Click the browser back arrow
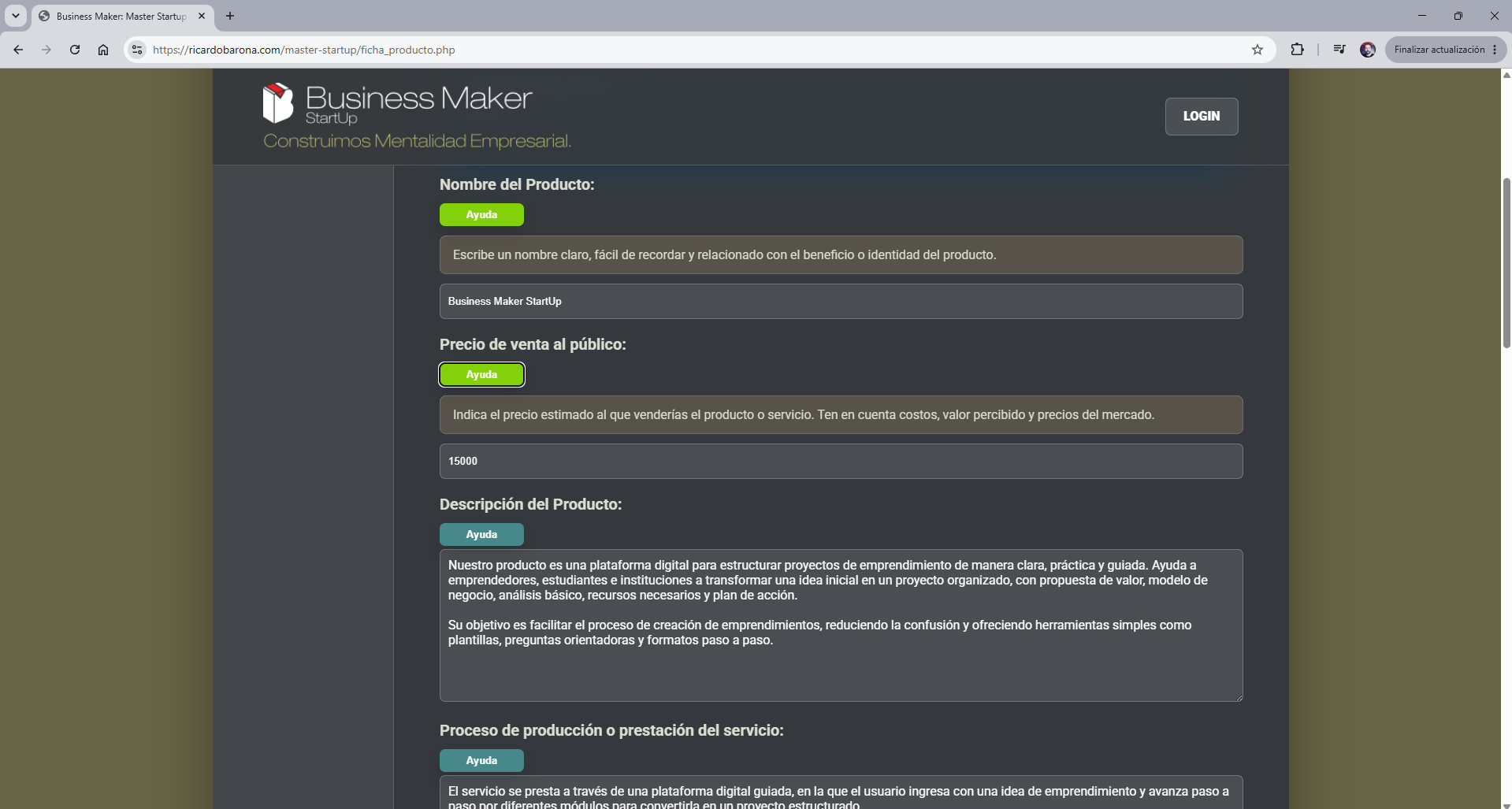Viewport: 1512px width, 809px height. pyautogui.click(x=18, y=50)
